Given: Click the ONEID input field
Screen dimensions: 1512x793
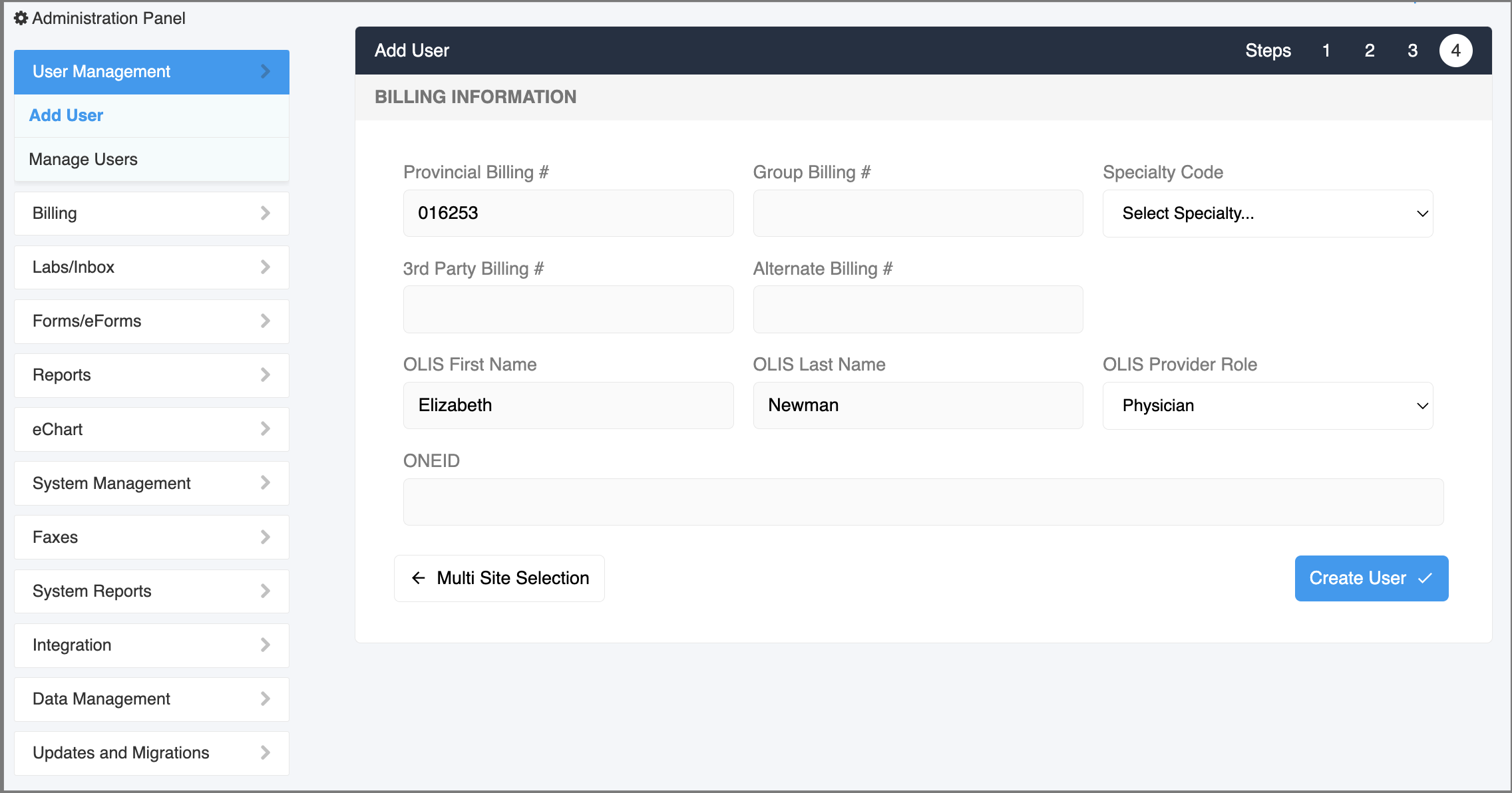Looking at the screenshot, I should click(x=923, y=502).
